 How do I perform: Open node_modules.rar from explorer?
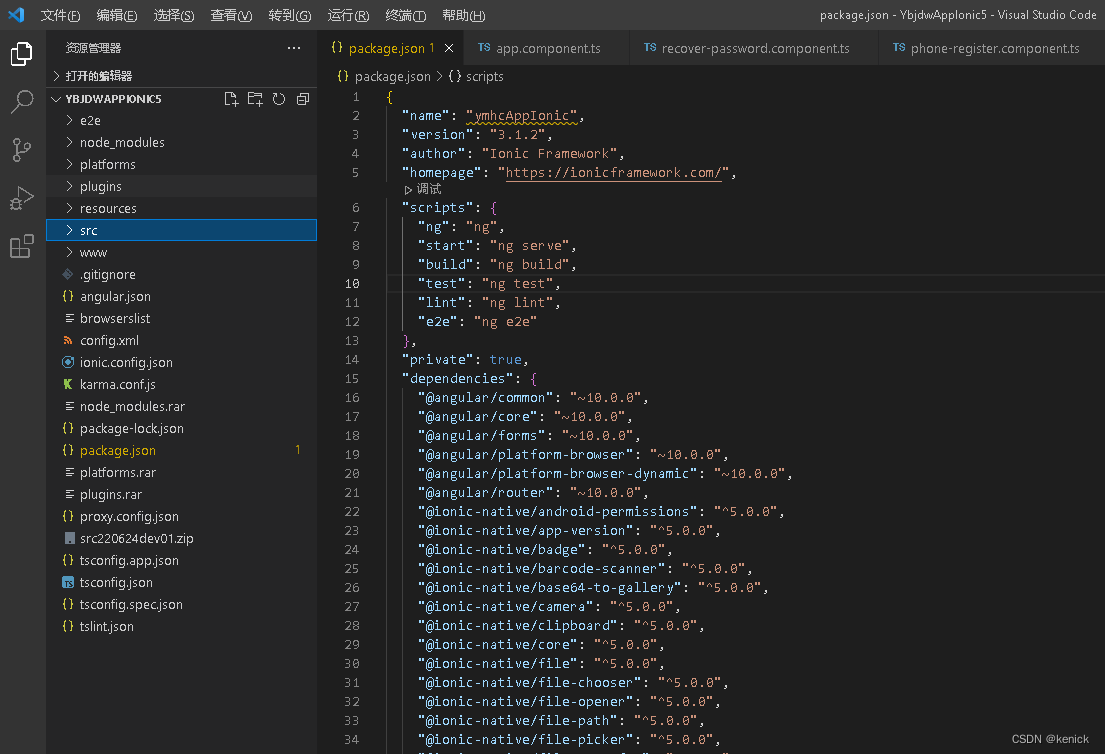[182, 407]
